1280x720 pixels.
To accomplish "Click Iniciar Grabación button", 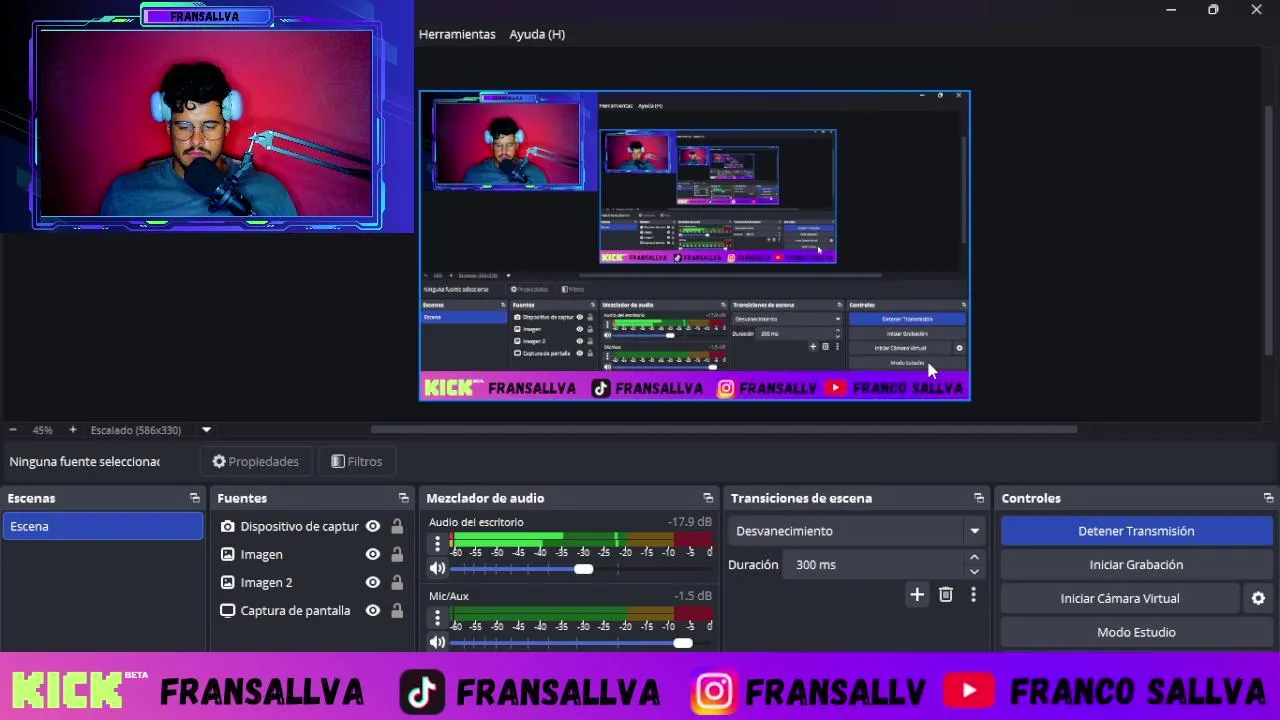I will [1136, 565].
